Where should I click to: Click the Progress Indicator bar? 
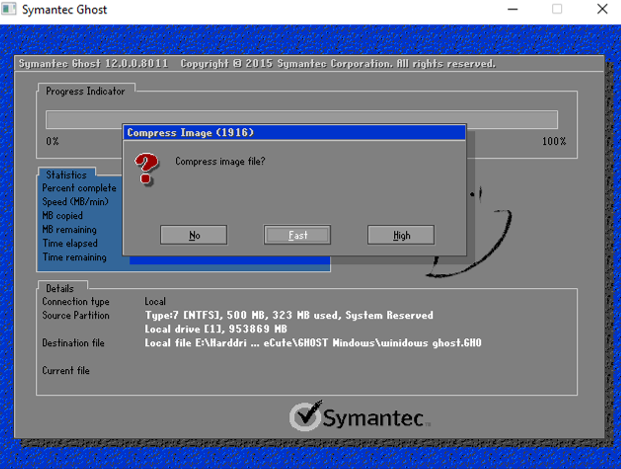click(x=301, y=120)
